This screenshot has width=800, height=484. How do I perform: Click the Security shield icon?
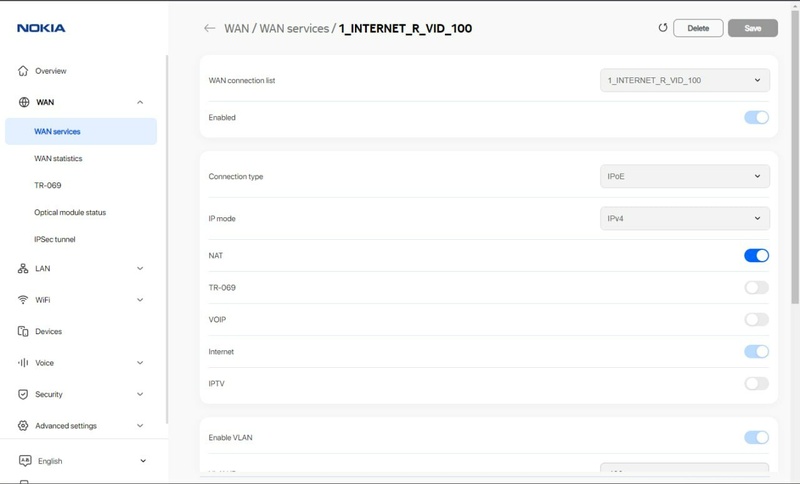click(x=24, y=394)
